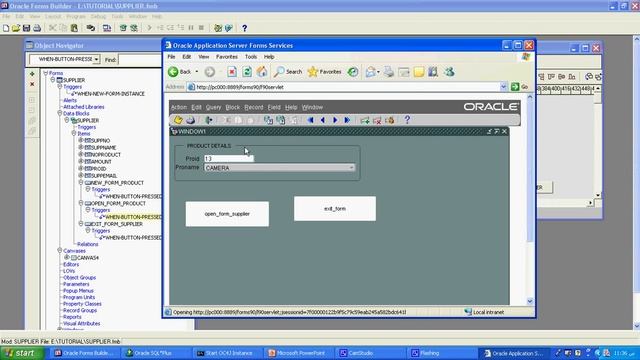Click Remove Record icon in runtime toolbar

[x=377, y=120]
